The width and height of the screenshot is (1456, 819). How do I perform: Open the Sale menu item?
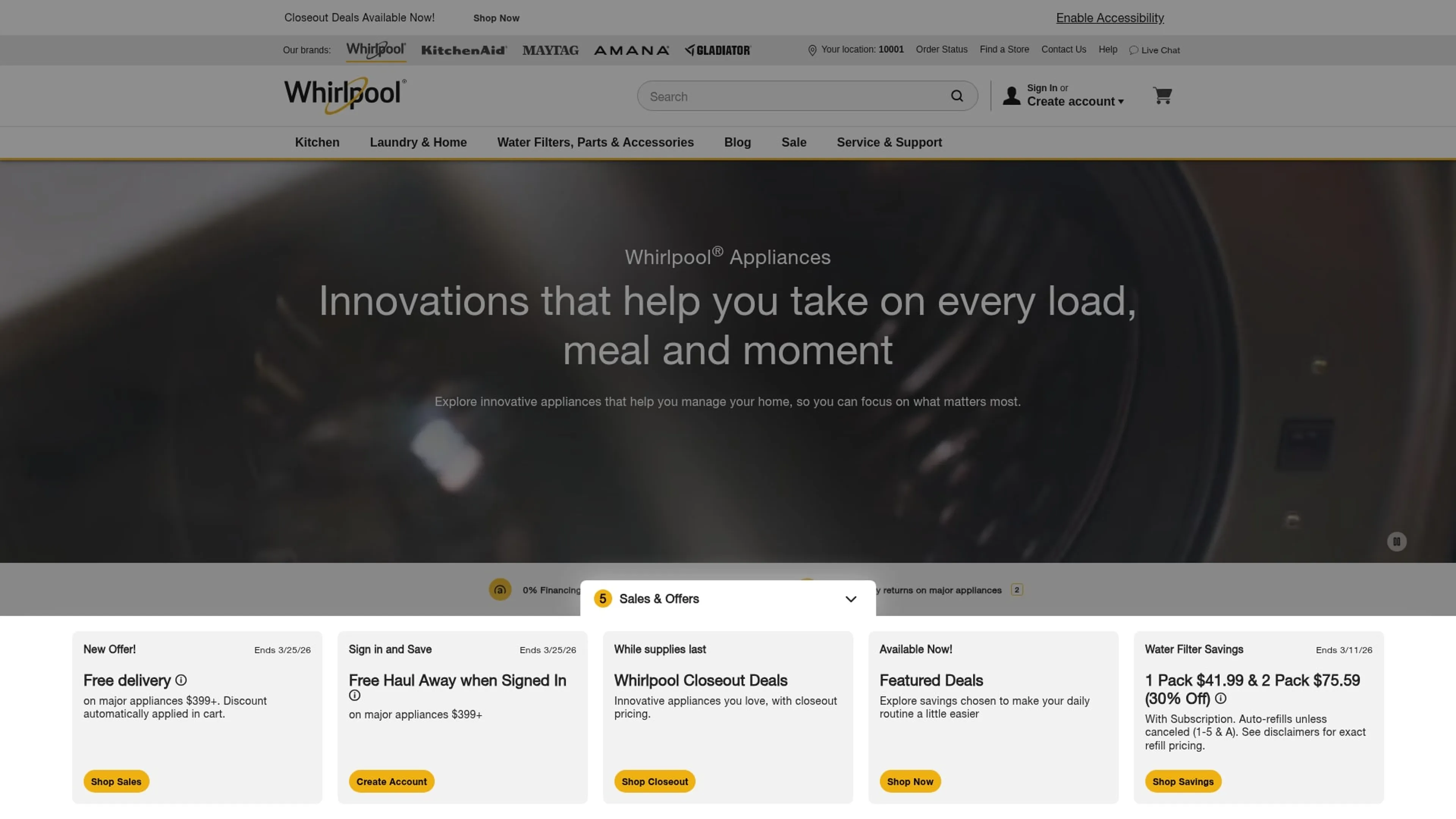click(x=794, y=143)
